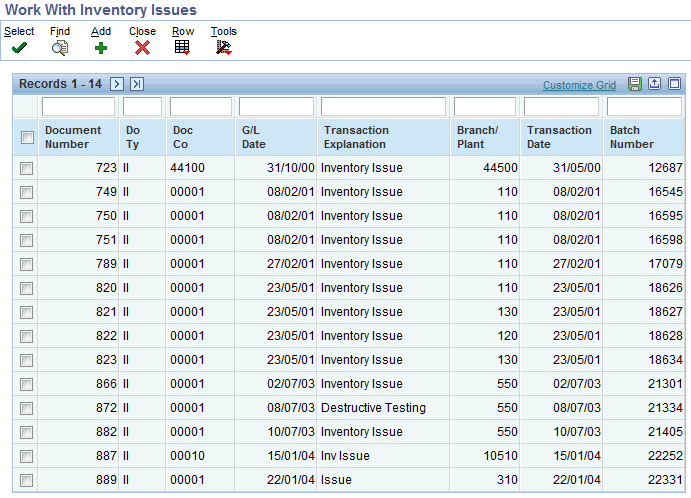
Task: Check the row for document 887
Action: [26, 457]
